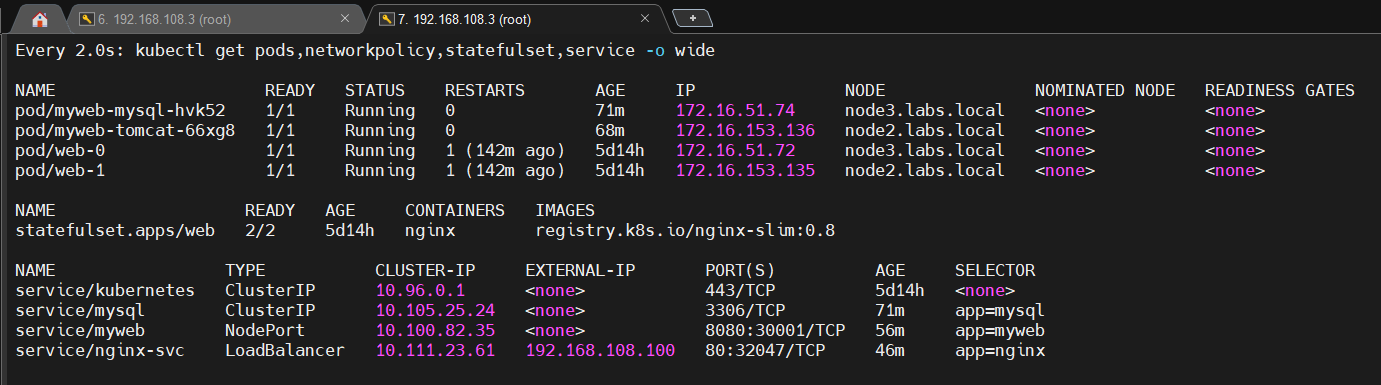Open the home tab icon
1381x385 pixels.
click(40, 19)
